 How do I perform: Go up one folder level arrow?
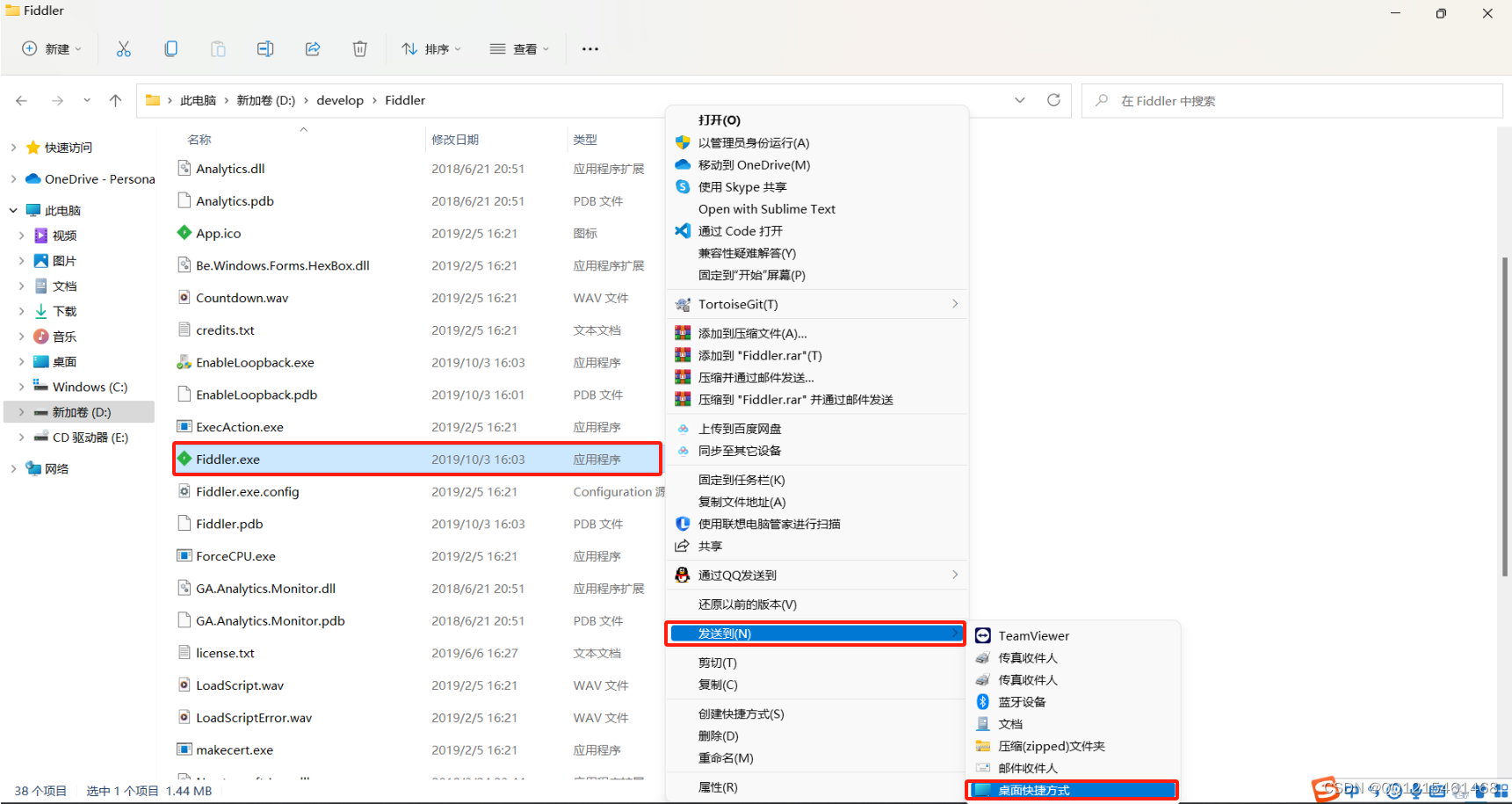[115, 101]
